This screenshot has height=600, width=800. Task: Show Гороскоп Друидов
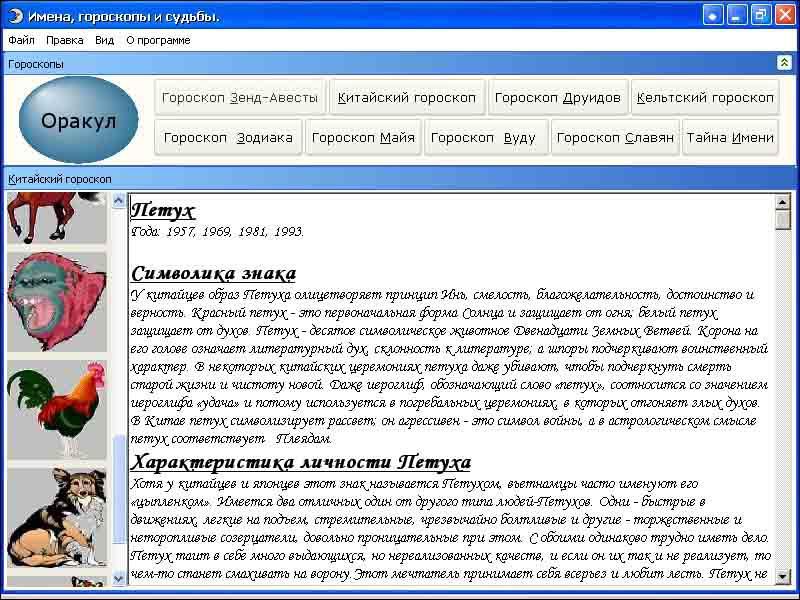pos(557,98)
